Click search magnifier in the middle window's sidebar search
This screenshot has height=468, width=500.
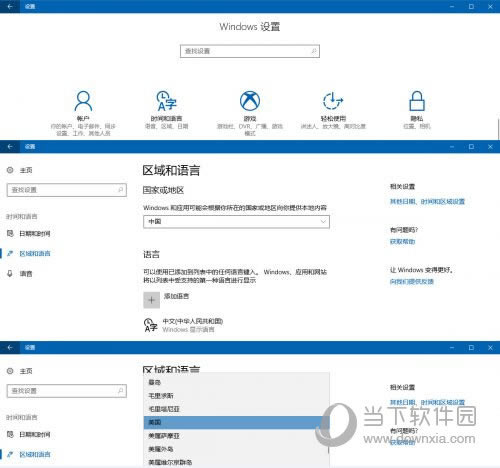(x=120, y=190)
